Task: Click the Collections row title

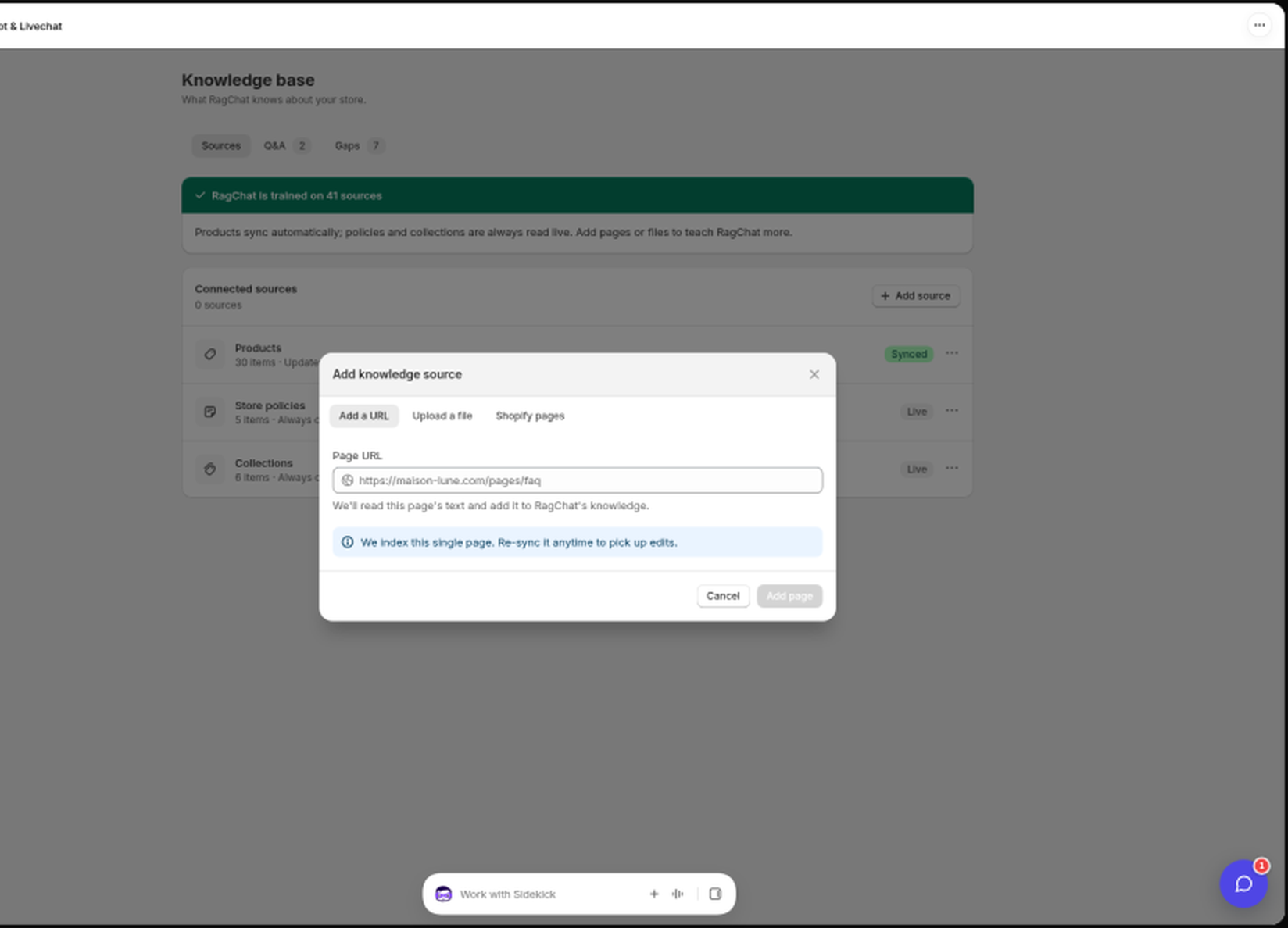Action: pos(263,463)
